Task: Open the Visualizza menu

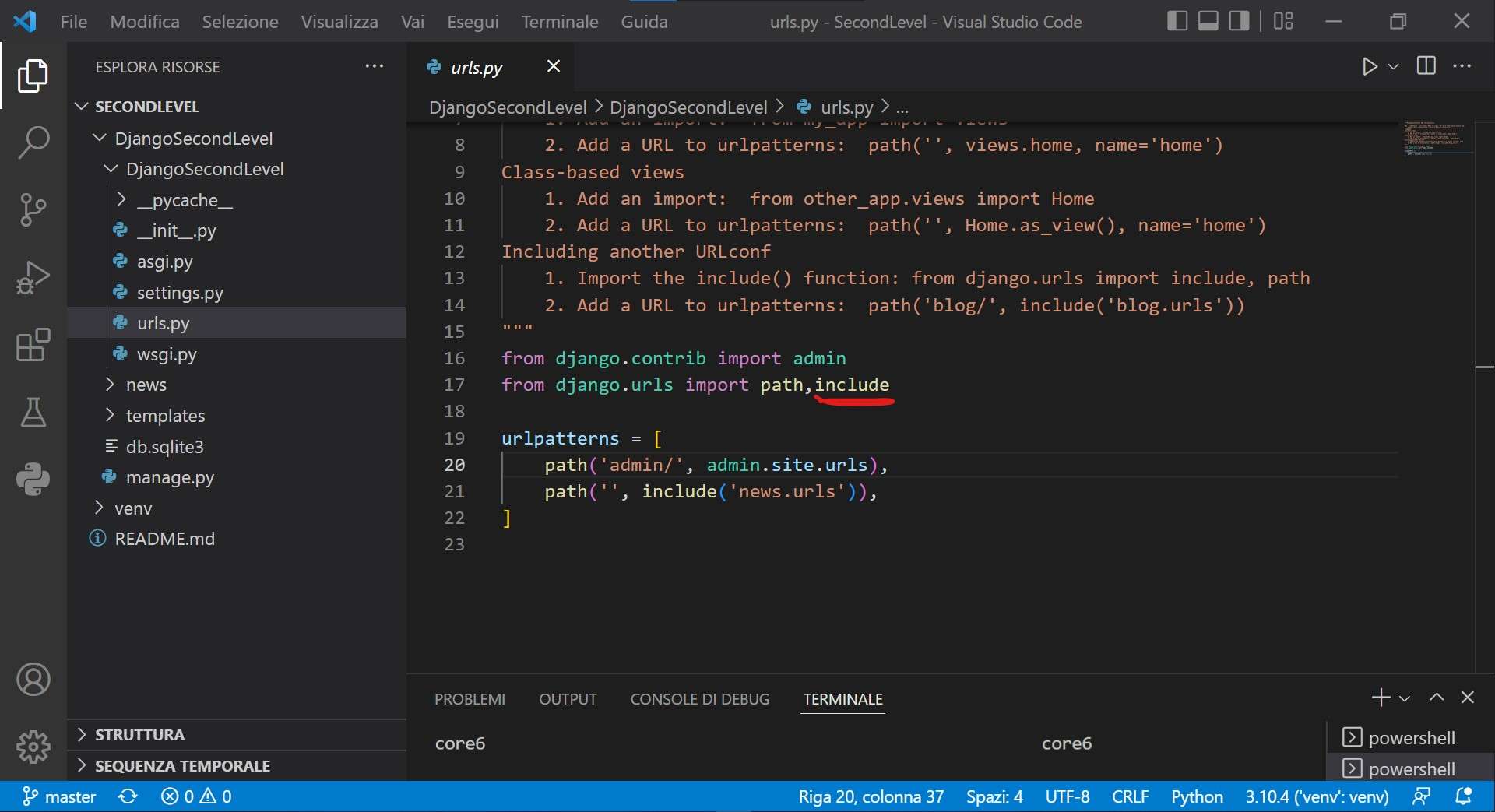Action: [339, 21]
